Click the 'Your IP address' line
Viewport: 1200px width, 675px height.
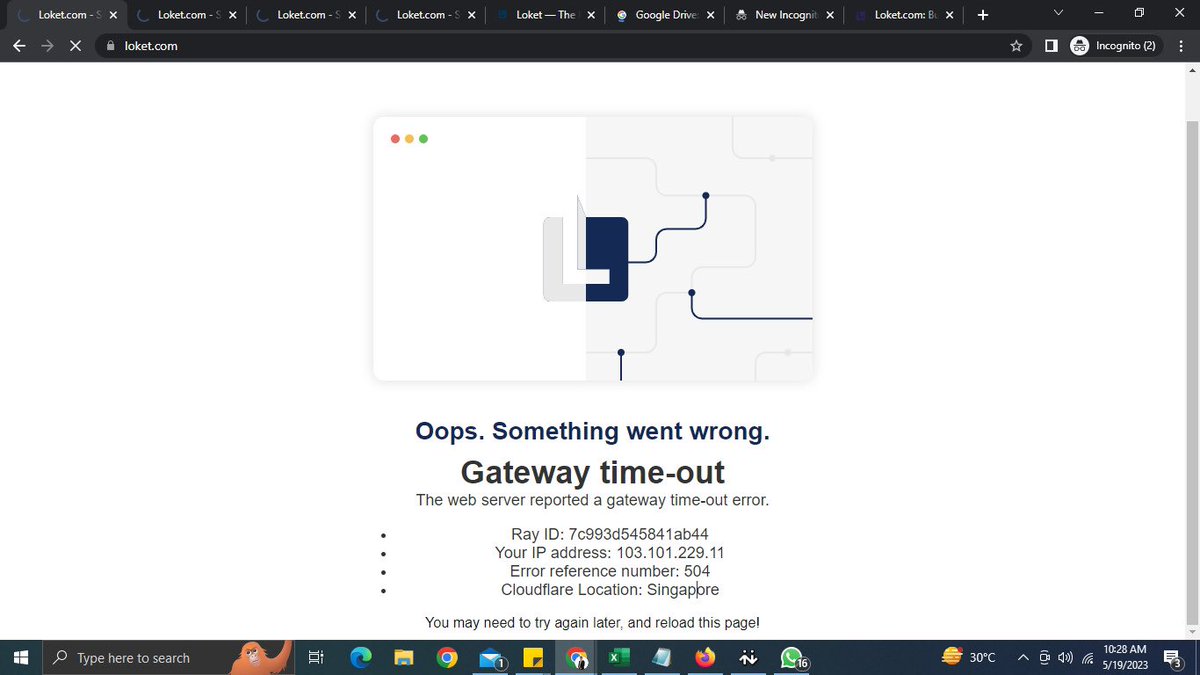pyautogui.click(x=610, y=552)
